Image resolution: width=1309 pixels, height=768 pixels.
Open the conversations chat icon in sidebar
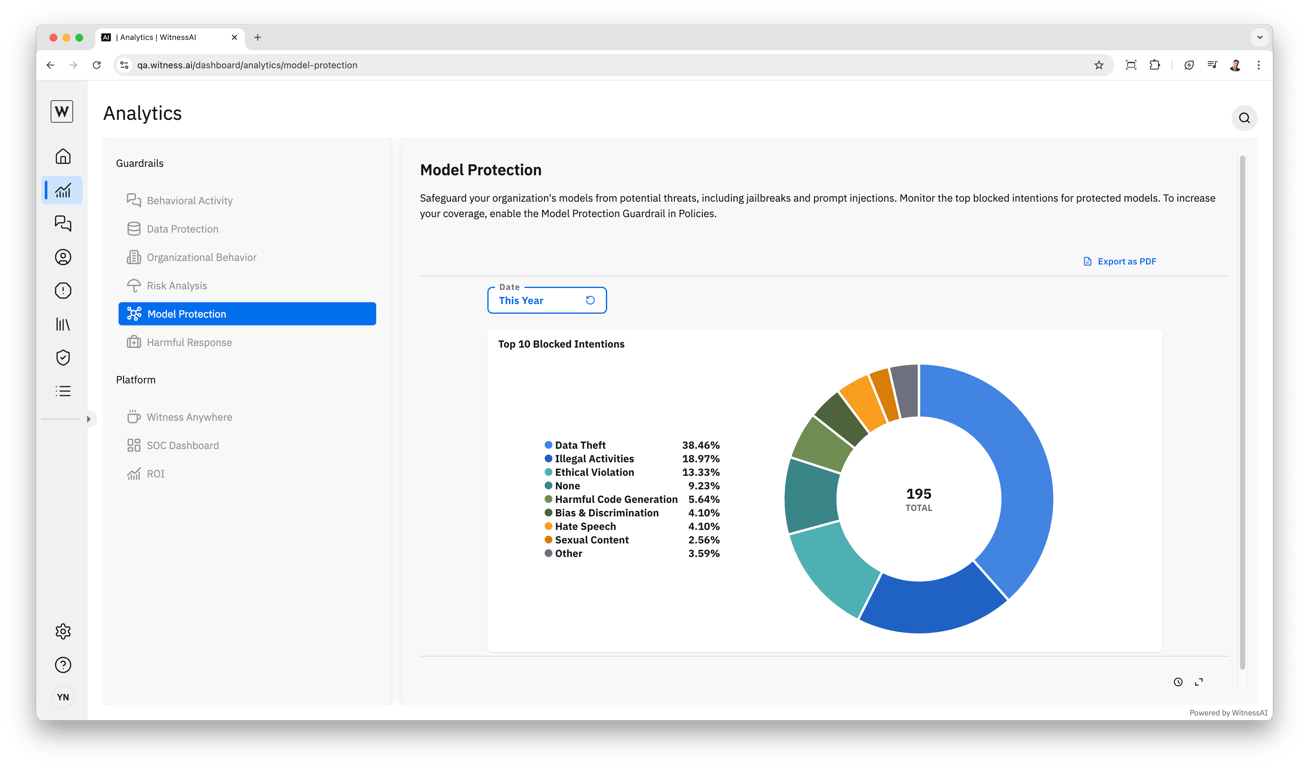[63, 223]
